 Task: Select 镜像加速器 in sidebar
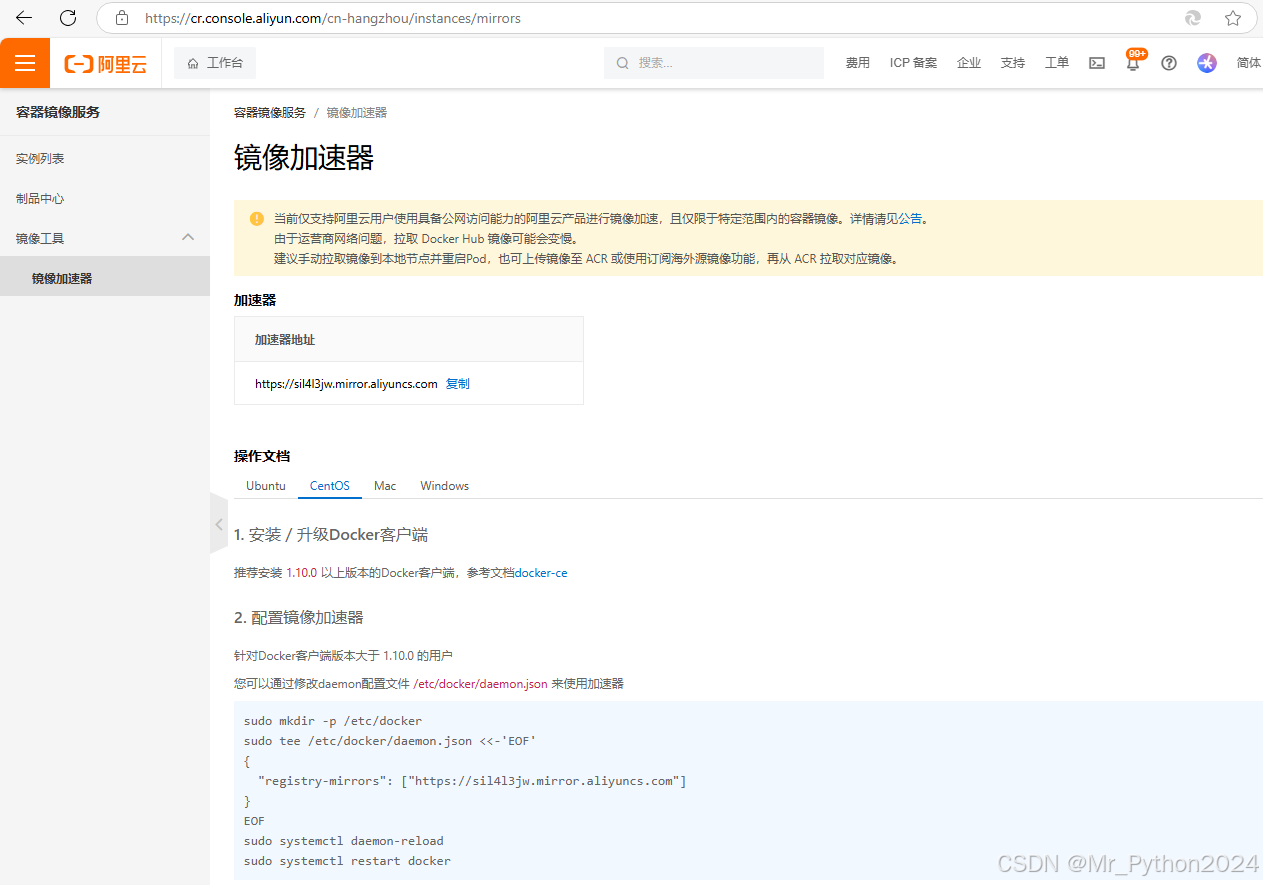[x=105, y=278]
